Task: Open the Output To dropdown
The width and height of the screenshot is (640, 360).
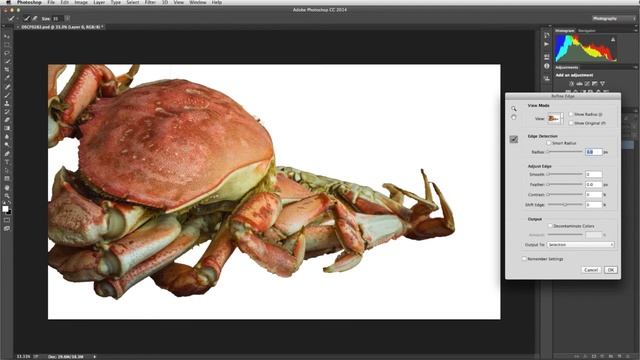Action: click(x=580, y=244)
